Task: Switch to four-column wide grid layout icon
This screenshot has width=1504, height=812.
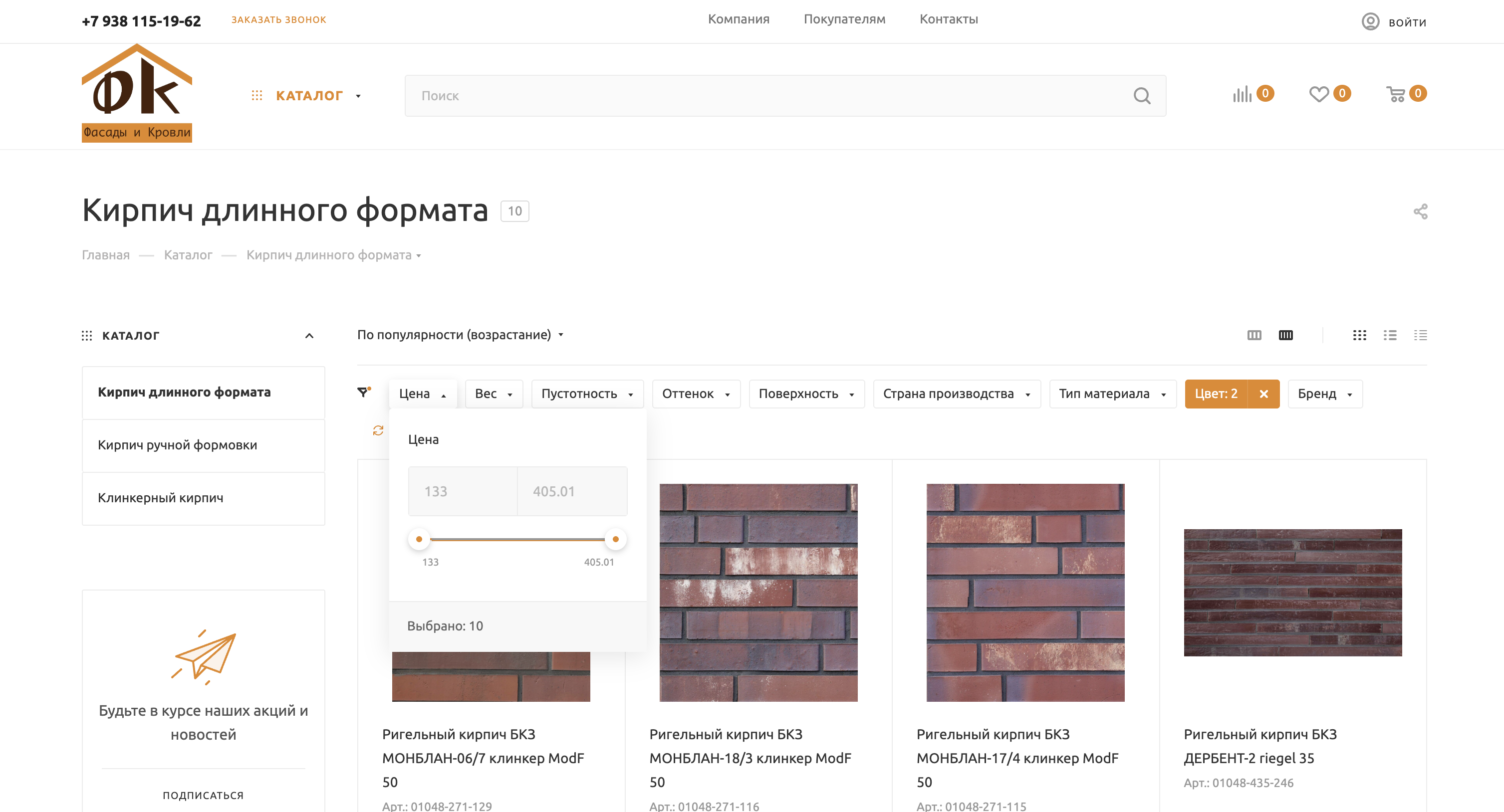Action: pyautogui.click(x=1285, y=335)
